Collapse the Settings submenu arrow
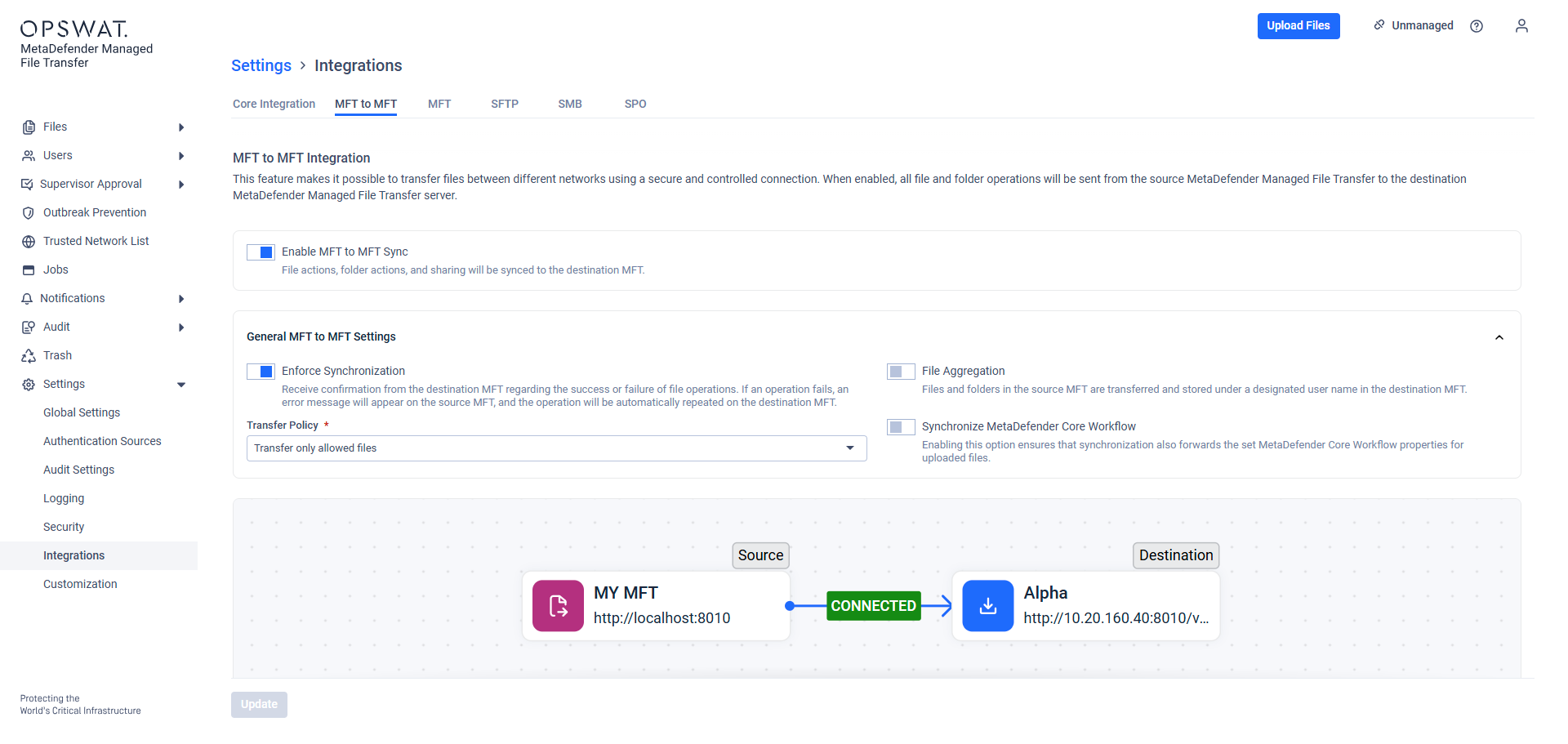This screenshot has width=1568, height=744. [x=181, y=385]
